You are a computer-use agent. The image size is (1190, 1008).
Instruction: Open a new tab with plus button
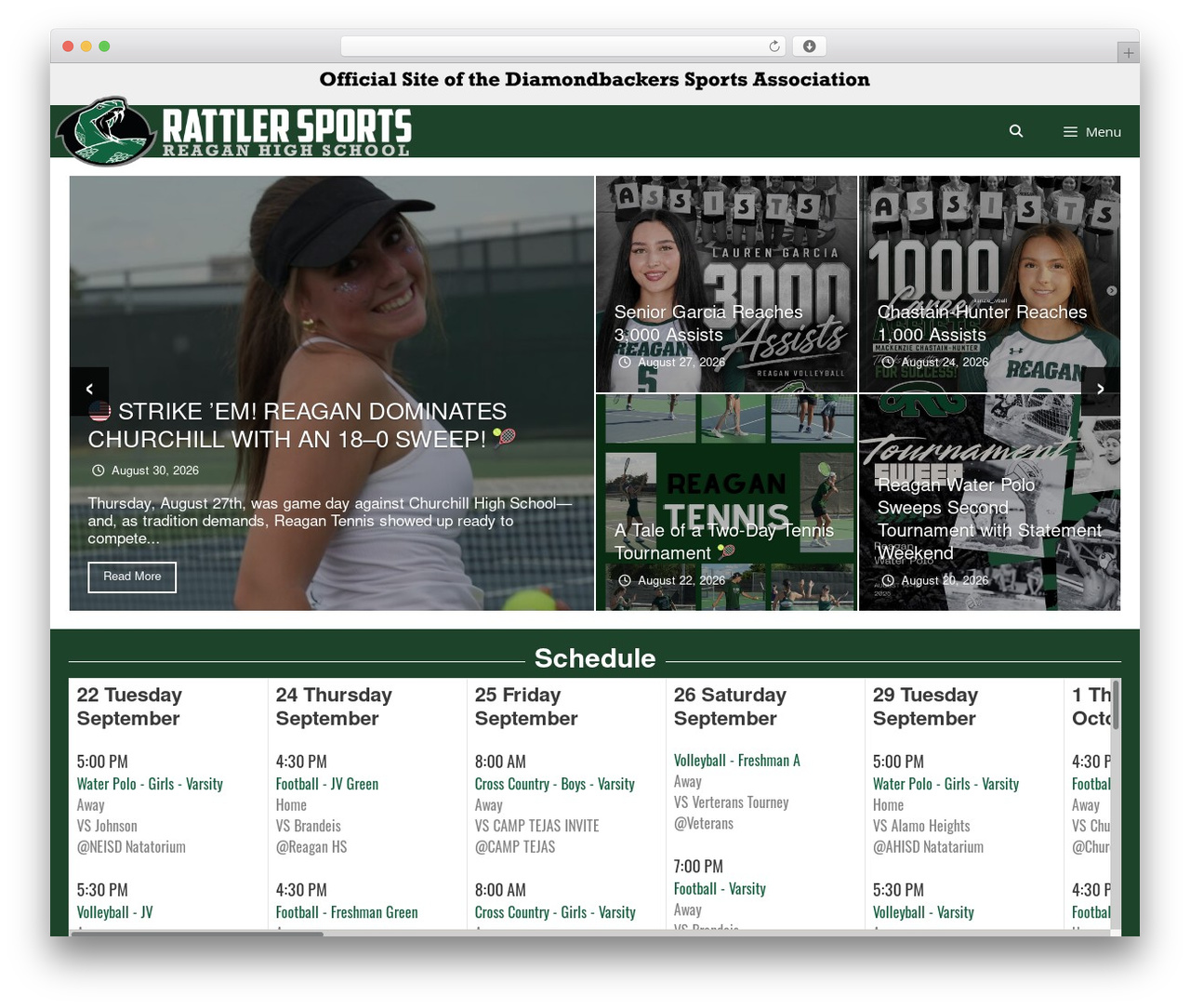[x=1128, y=53]
